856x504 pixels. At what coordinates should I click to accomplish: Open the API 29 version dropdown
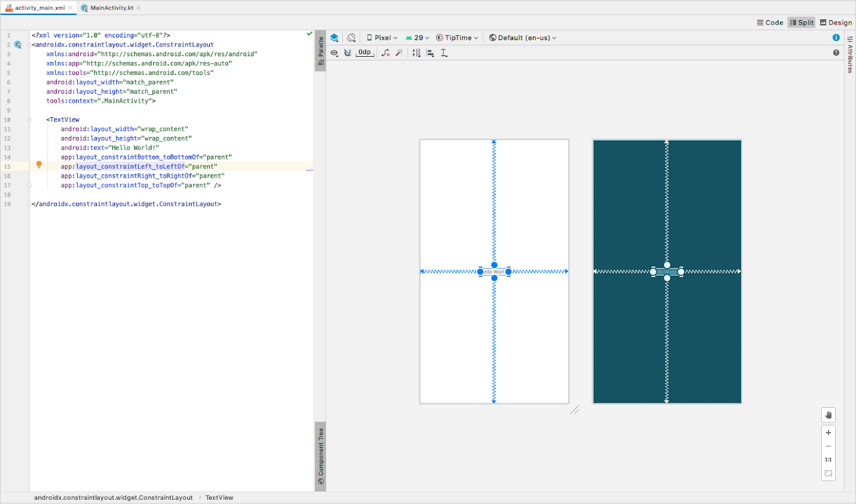pyautogui.click(x=417, y=38)
